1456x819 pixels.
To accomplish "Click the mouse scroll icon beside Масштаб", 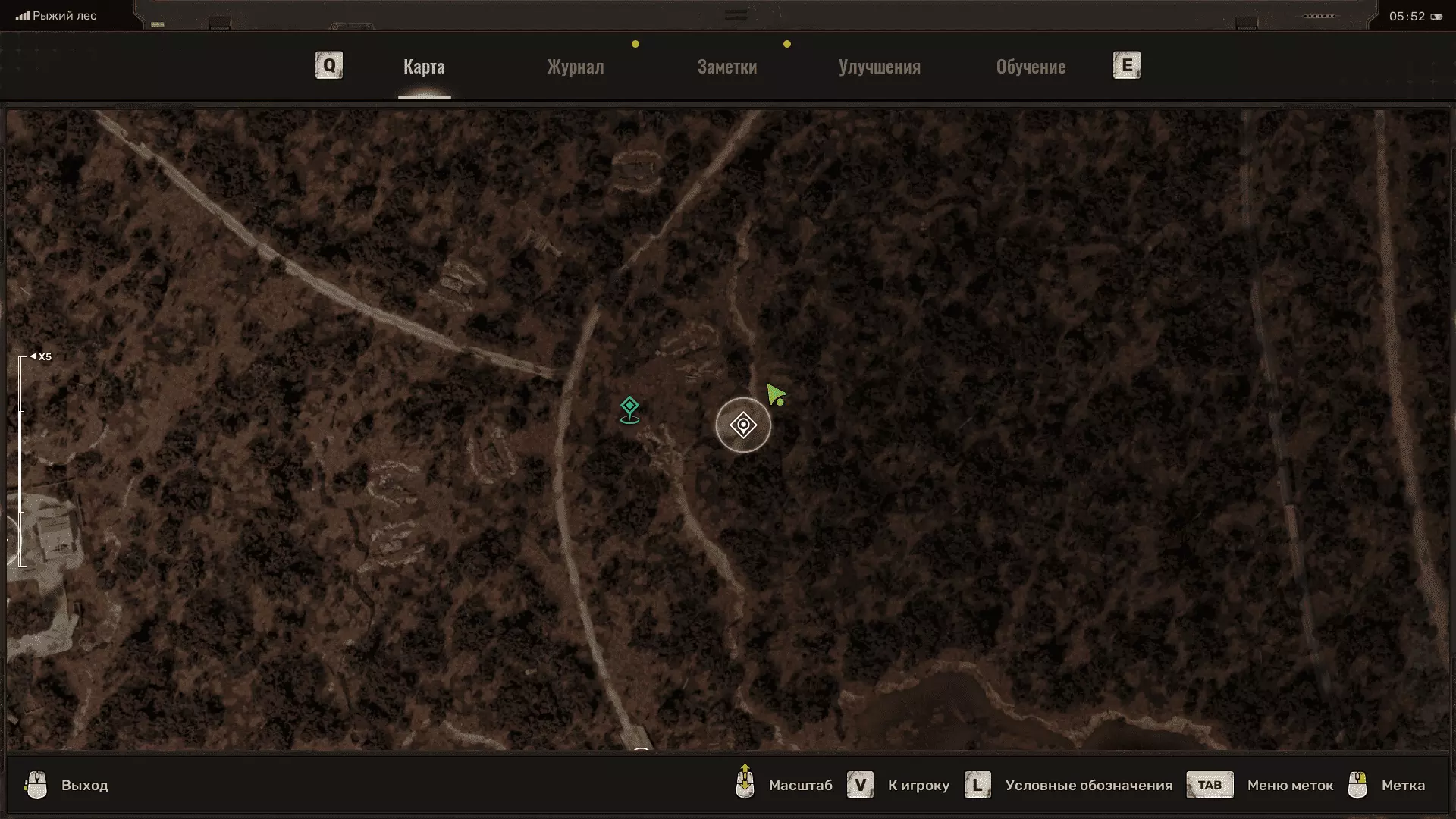I will point(745,783).
